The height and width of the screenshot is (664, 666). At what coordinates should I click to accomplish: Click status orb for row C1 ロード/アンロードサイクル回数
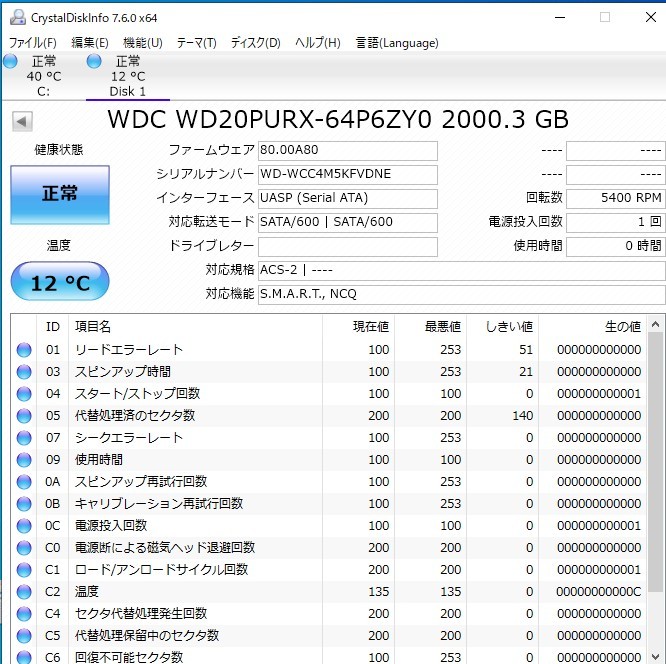pyautogui.click(x=24, y=570)
